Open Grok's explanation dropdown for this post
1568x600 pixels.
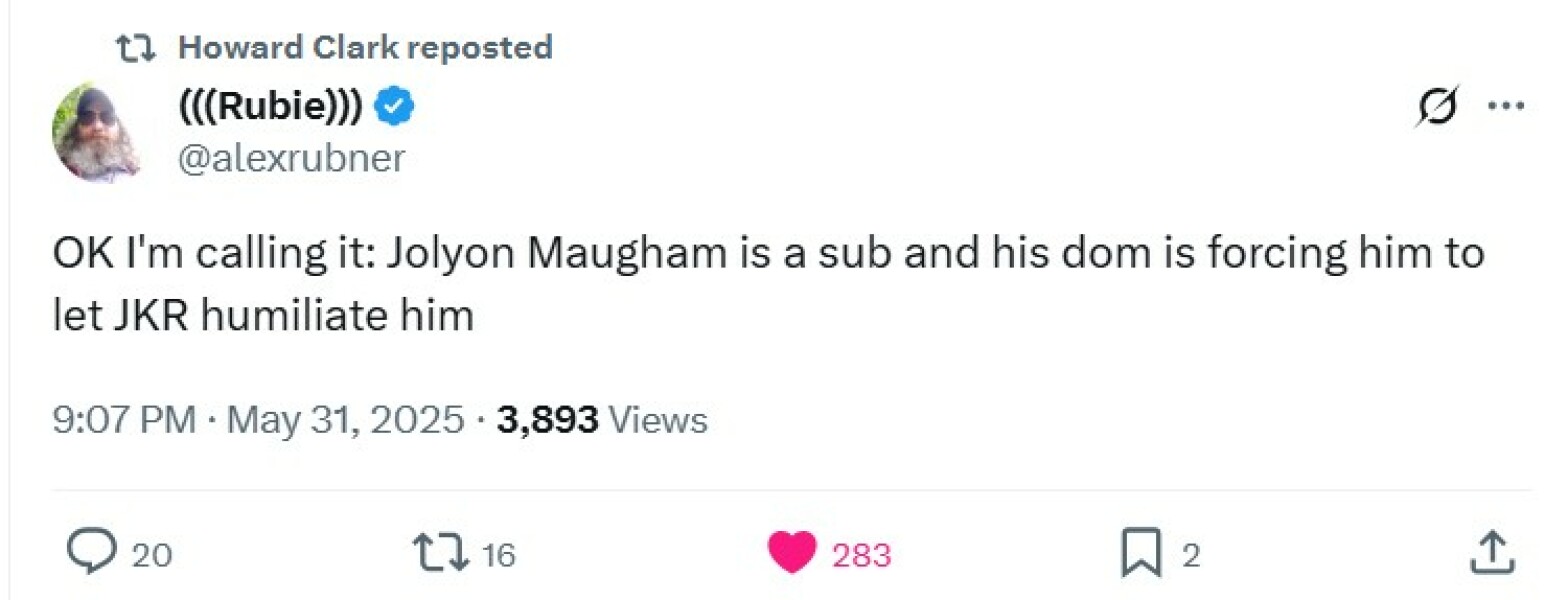[x=1438, y=104]
